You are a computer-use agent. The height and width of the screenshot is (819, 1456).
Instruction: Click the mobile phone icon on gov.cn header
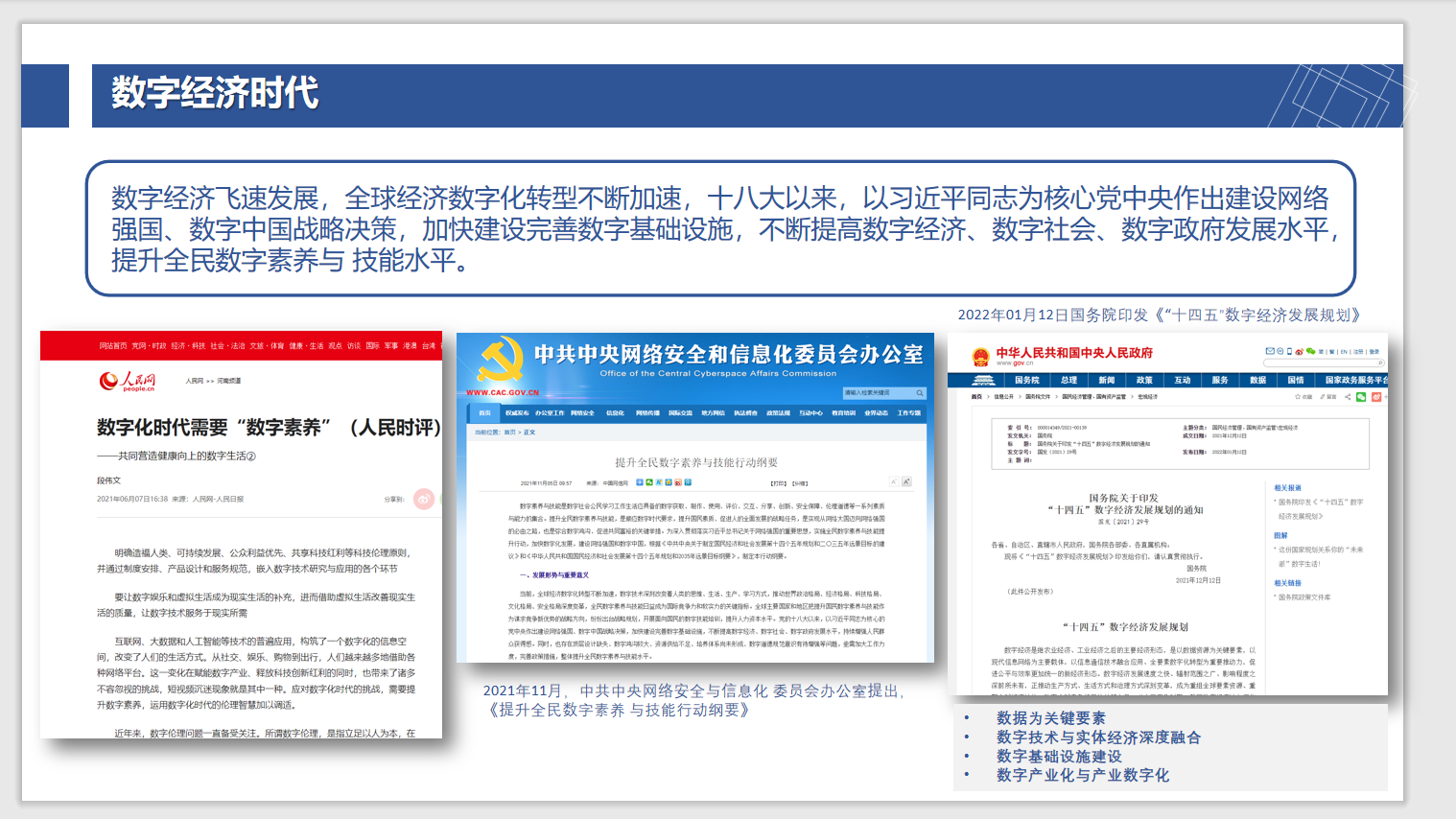[x=1289, y=351]
